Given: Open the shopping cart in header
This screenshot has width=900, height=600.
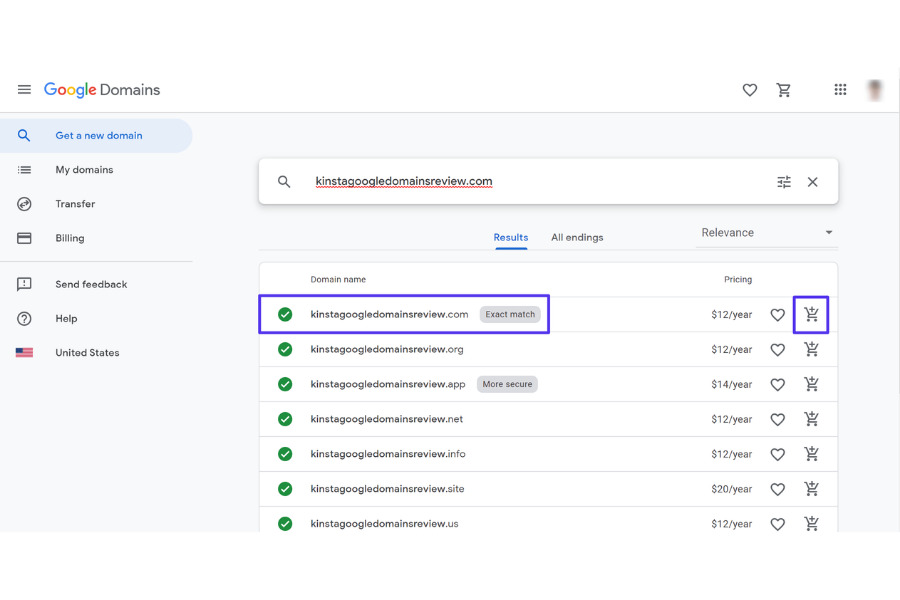Looking at the screenshot, I should [x=784, y=90].
